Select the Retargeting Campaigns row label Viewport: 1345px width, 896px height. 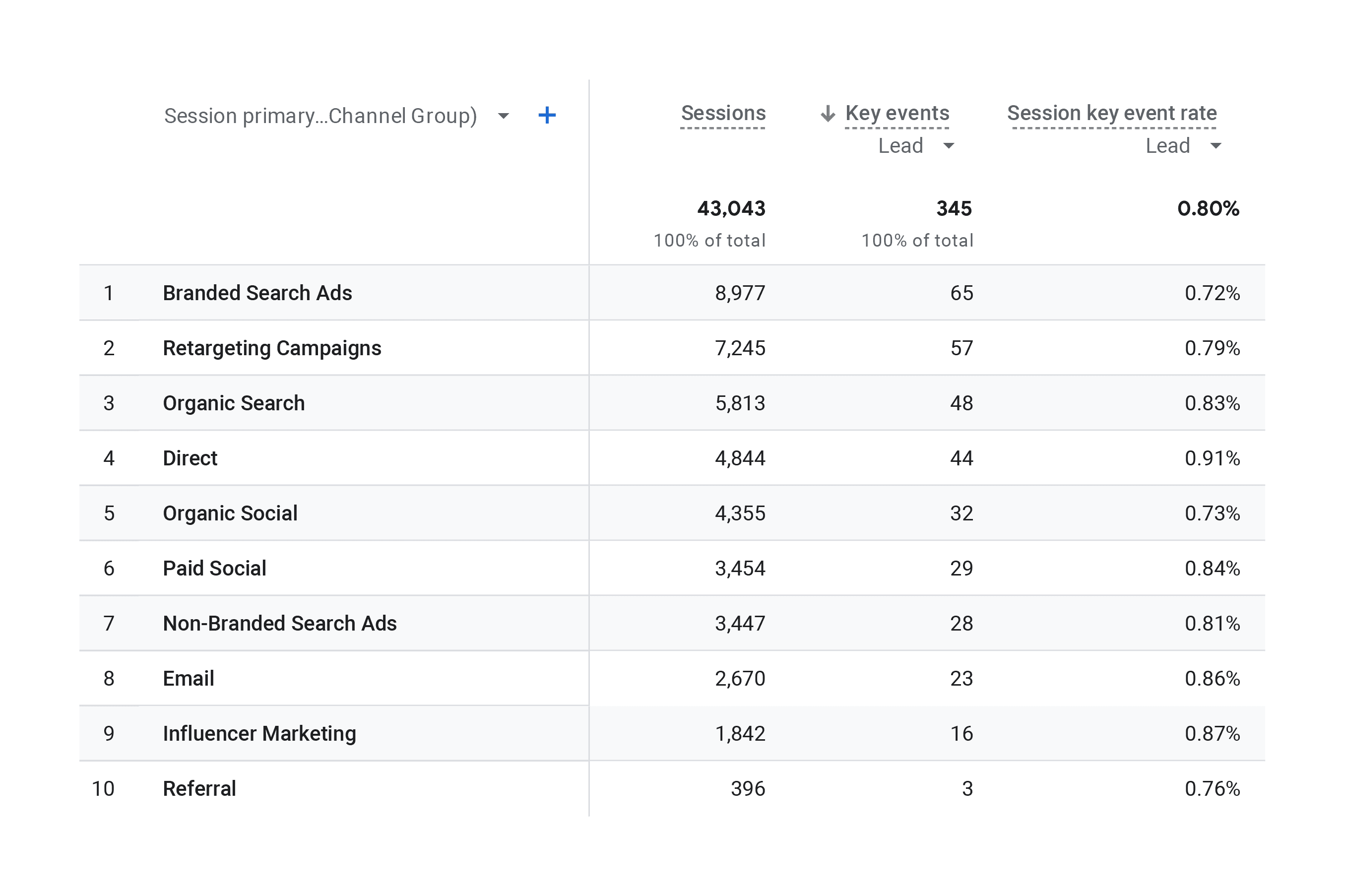pos(271,348)
